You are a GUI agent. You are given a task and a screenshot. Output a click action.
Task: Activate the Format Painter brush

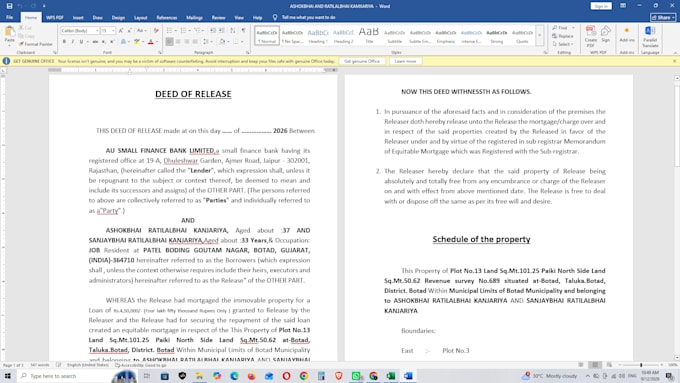click(x=36, y=44)
